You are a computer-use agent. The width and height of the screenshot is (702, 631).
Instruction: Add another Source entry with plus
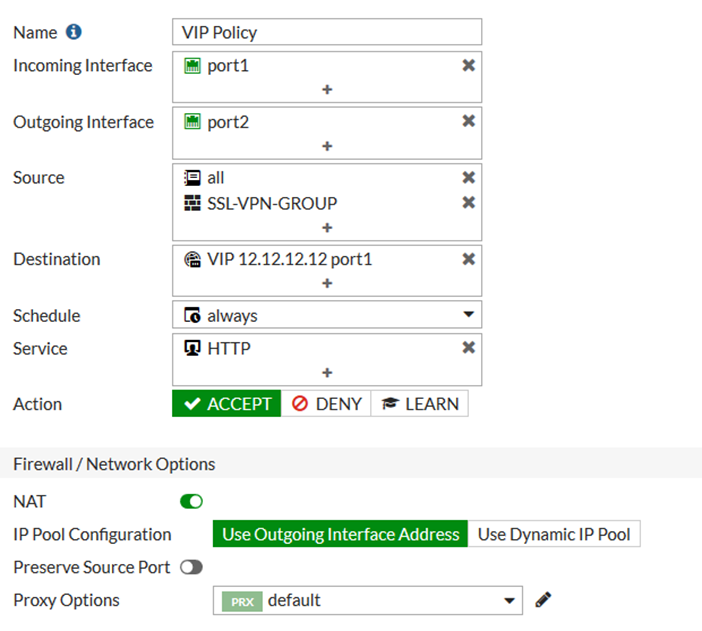point(327,228)
